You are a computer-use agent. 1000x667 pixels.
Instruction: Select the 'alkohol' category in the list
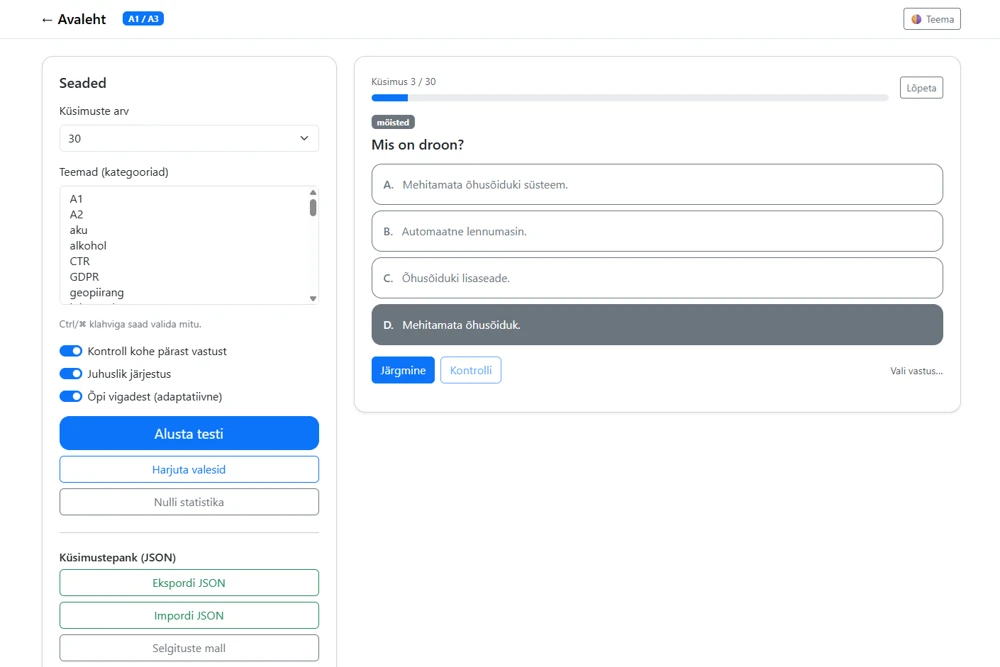tap(88, 246)
